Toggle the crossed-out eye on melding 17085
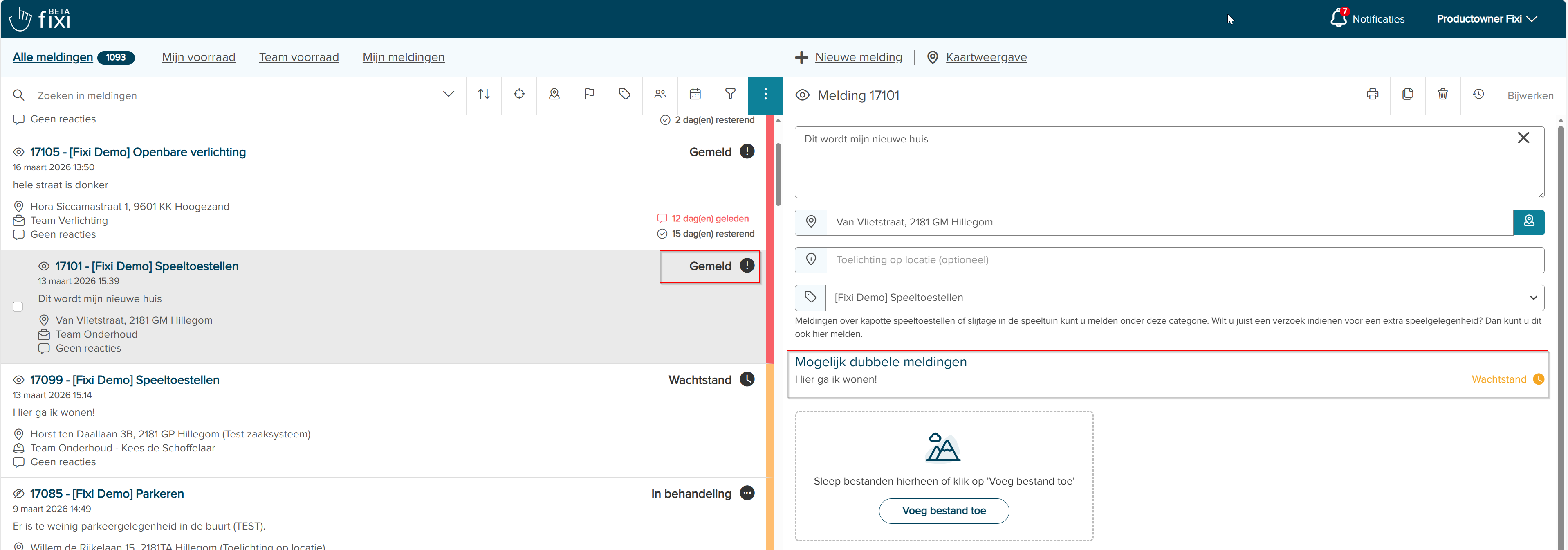 (19, 494)
